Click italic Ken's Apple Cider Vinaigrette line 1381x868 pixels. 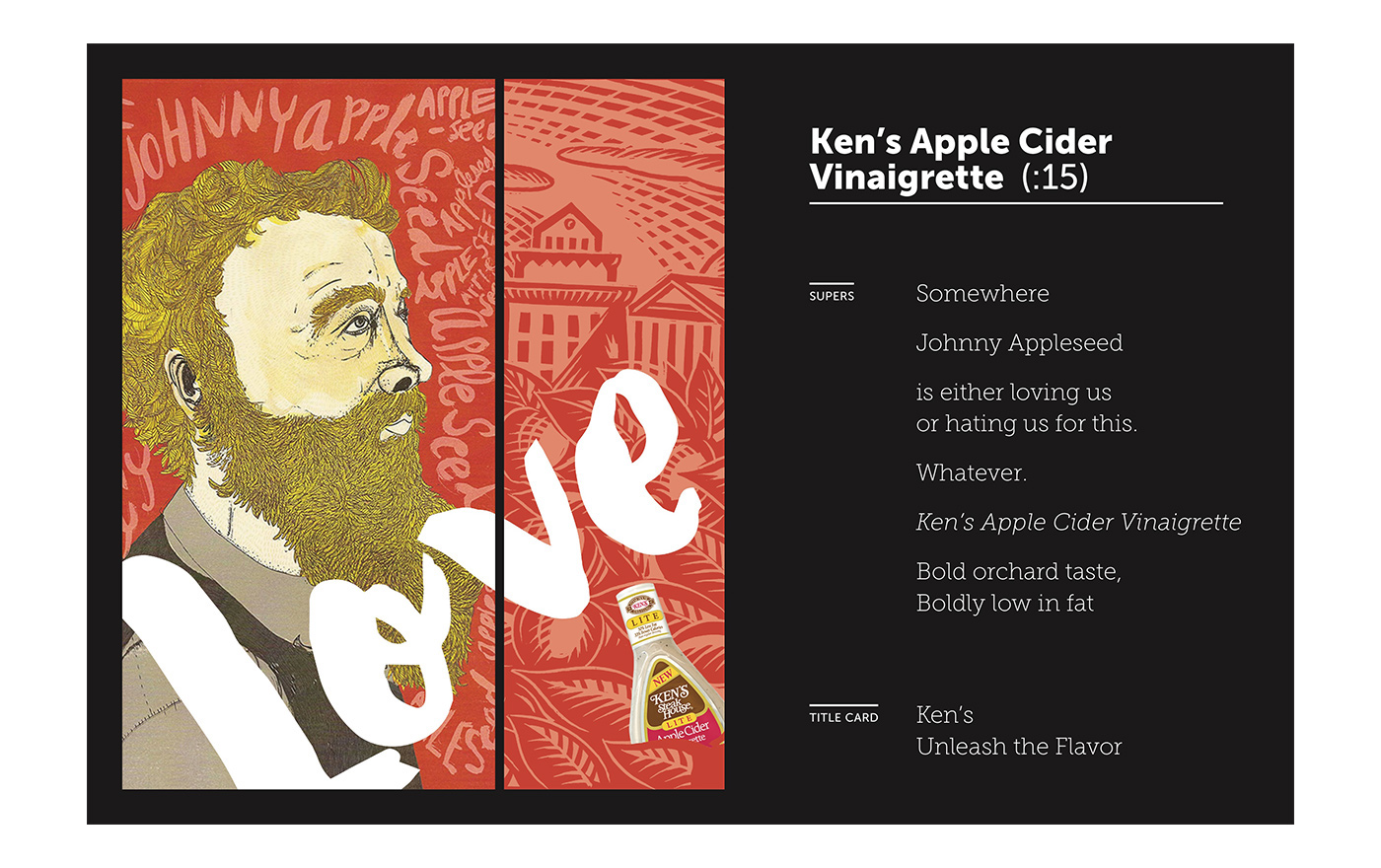[1078, 523]
